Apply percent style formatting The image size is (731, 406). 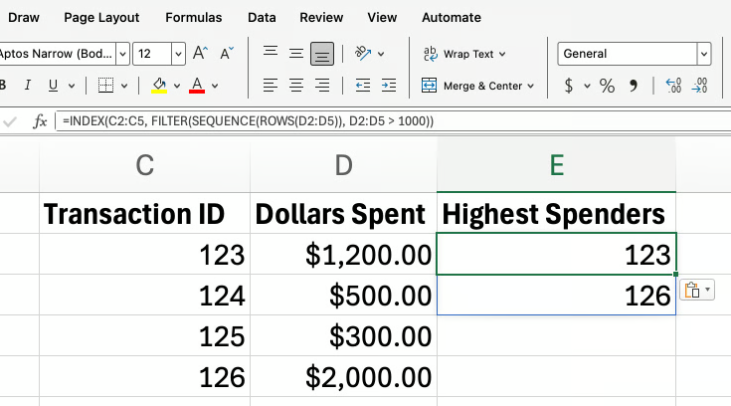[x=607, y=86]
